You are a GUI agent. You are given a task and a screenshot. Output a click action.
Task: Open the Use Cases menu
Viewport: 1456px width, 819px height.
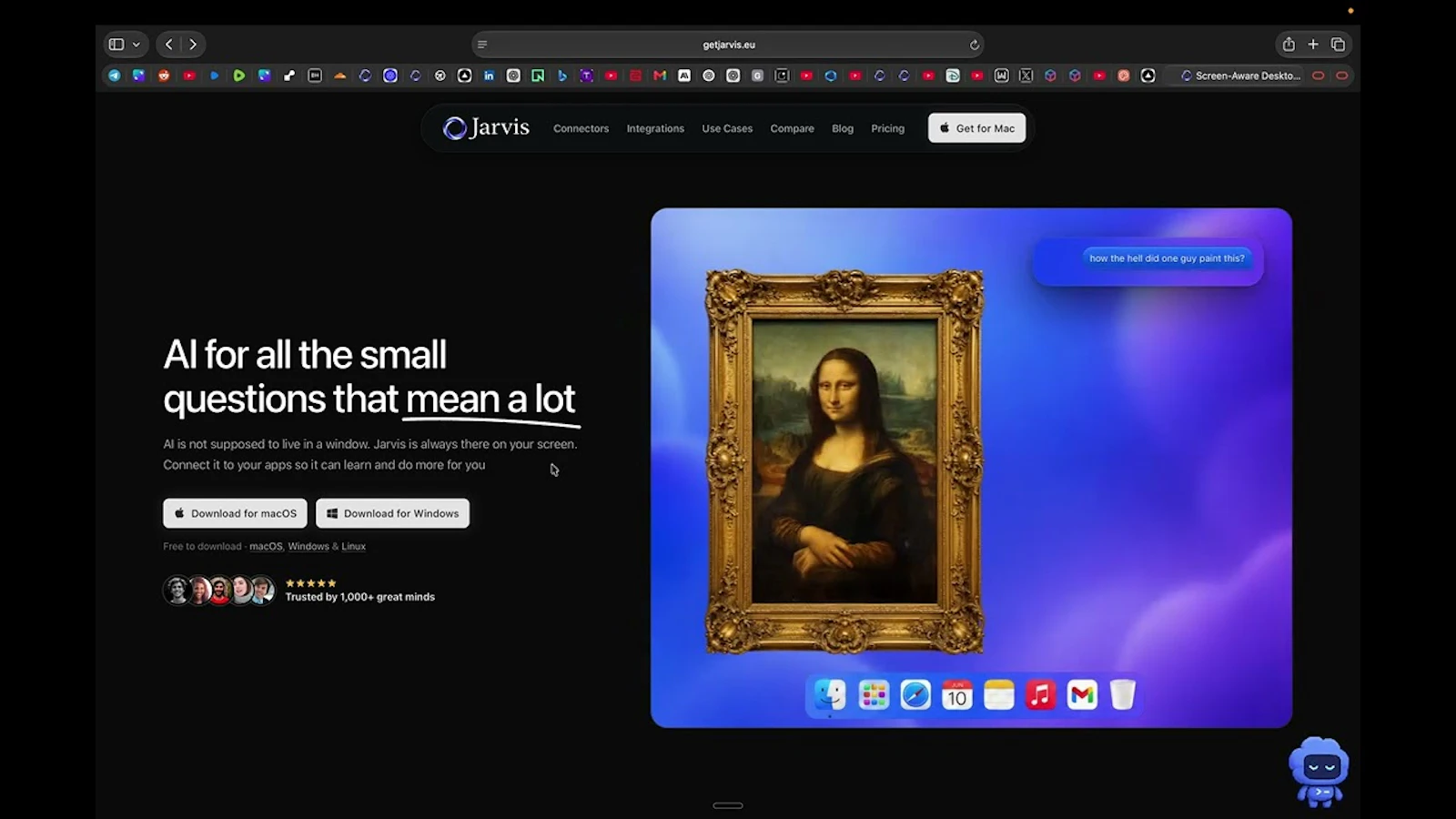click(727, 128)
